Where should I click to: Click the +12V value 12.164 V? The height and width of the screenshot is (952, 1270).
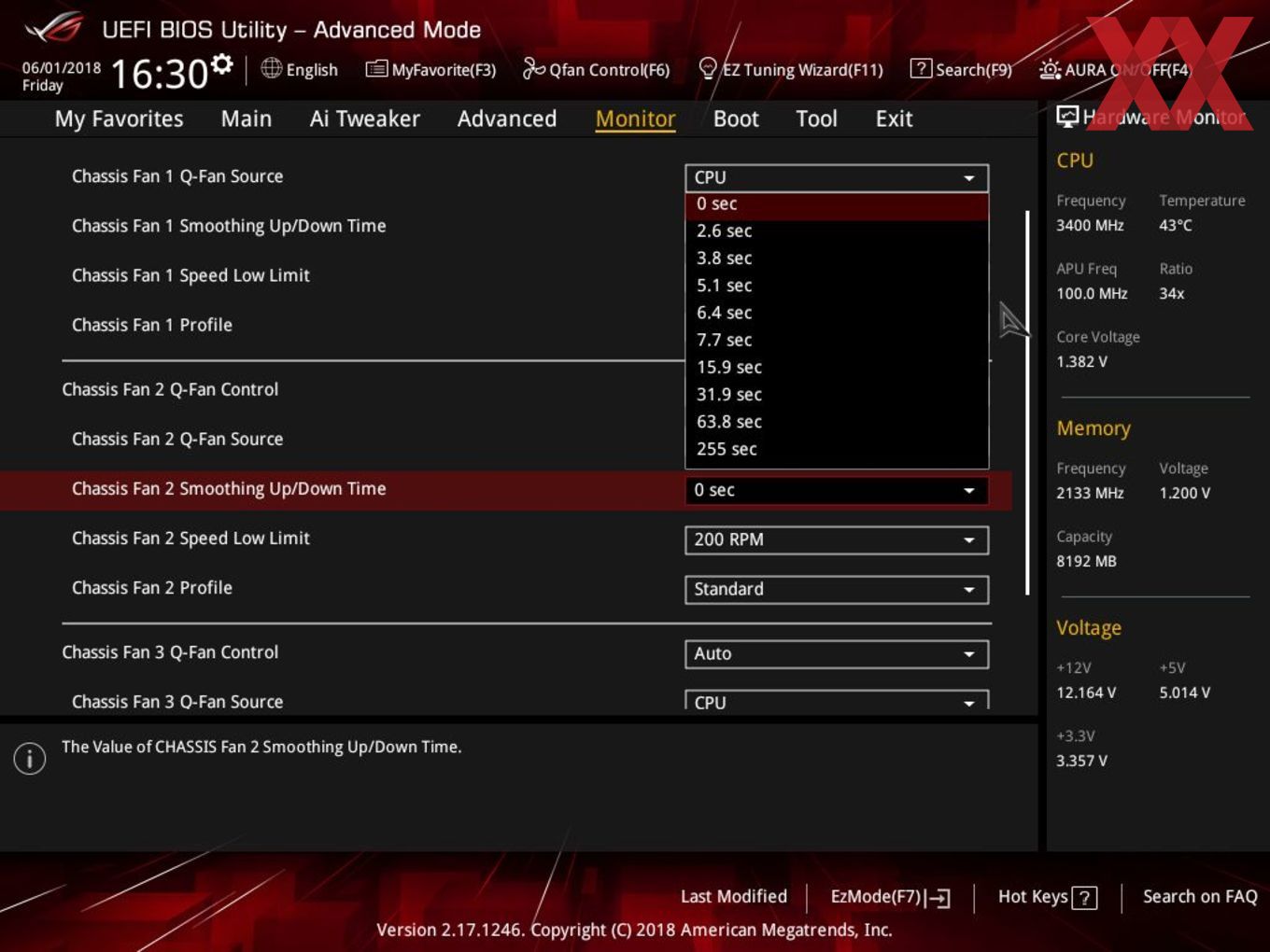(1086, 693)
